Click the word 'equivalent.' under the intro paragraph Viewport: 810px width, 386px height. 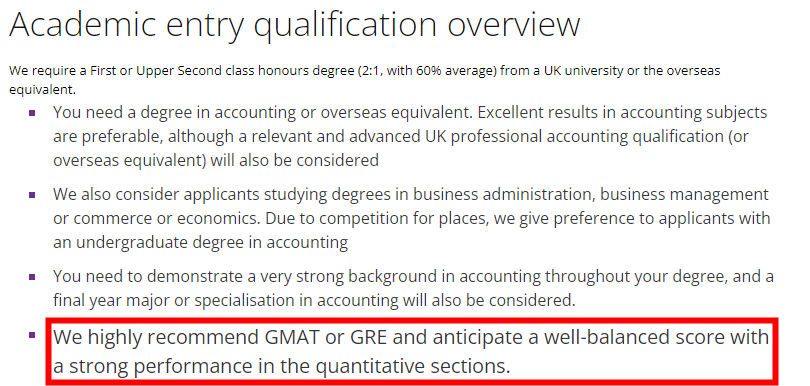coord(42,90)
